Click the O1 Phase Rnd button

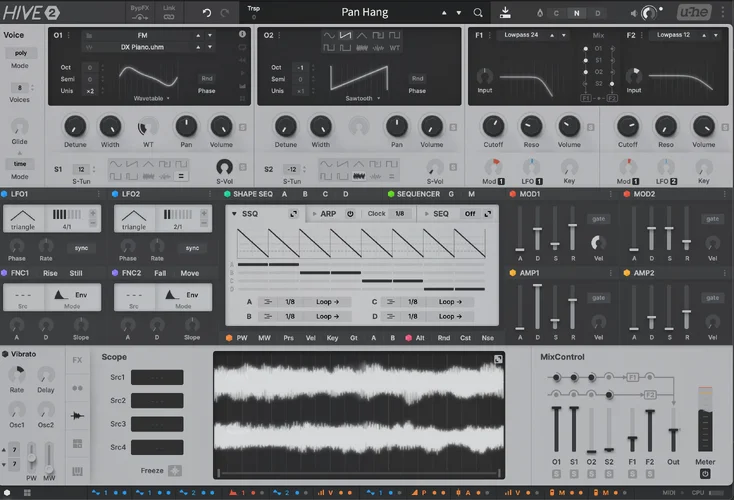point(206,78)
